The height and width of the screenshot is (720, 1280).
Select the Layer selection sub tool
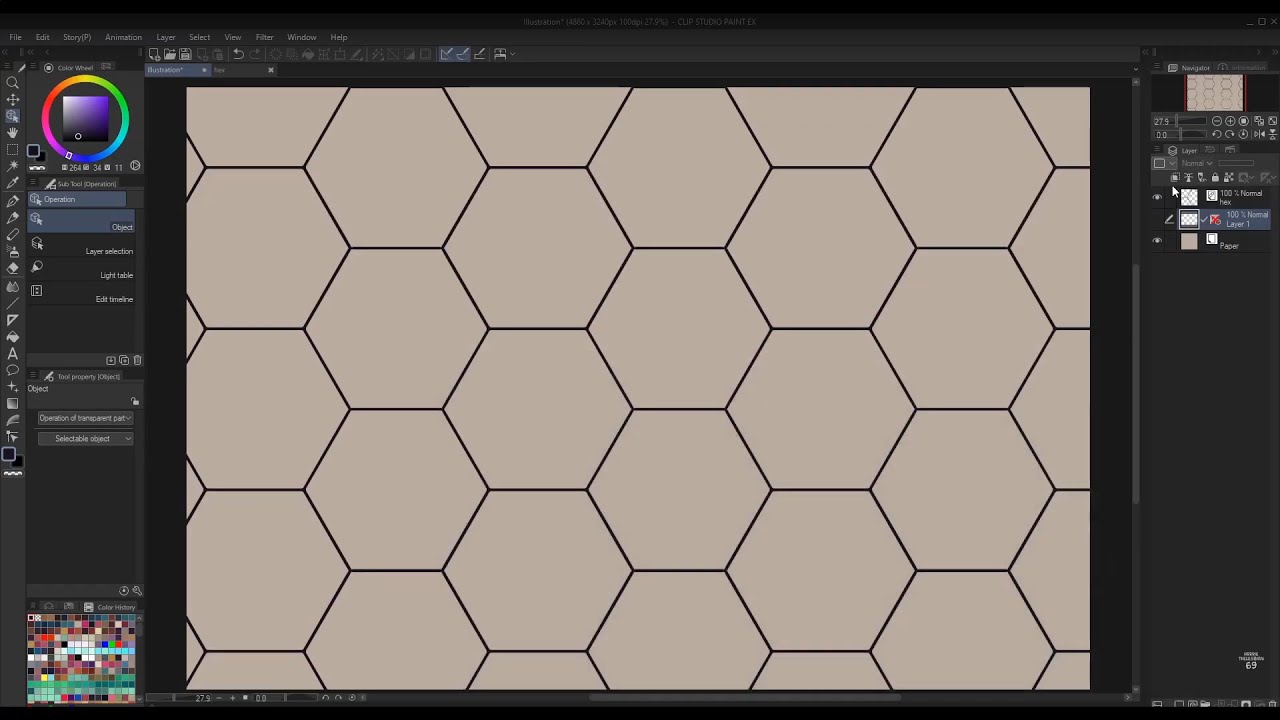tap(80, 247)
